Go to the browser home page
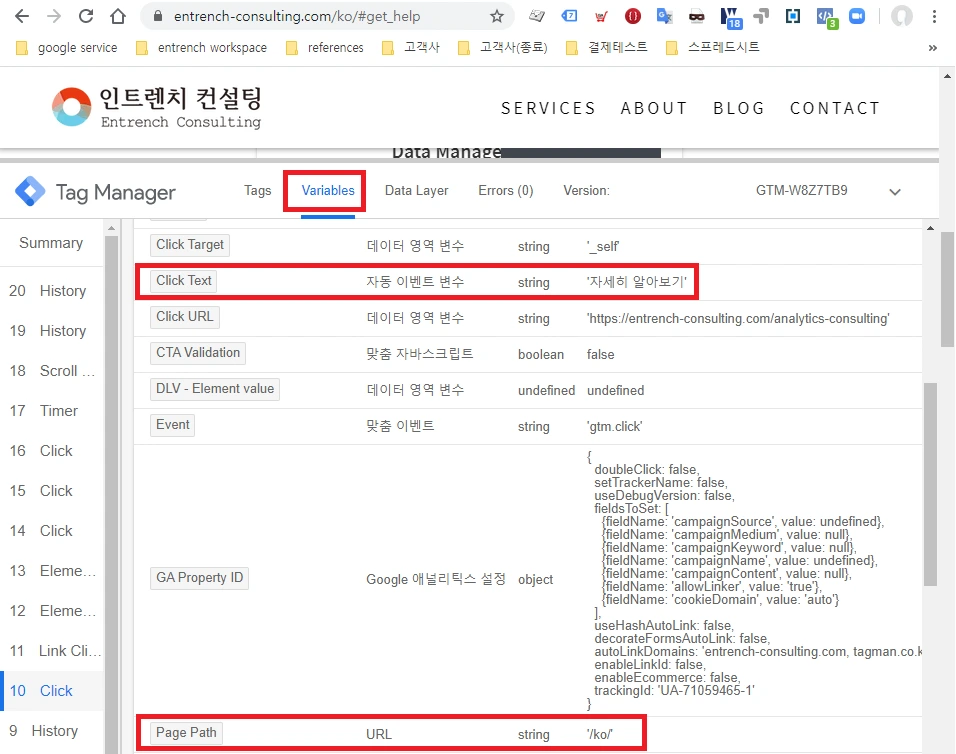 [x=118, y=16]
